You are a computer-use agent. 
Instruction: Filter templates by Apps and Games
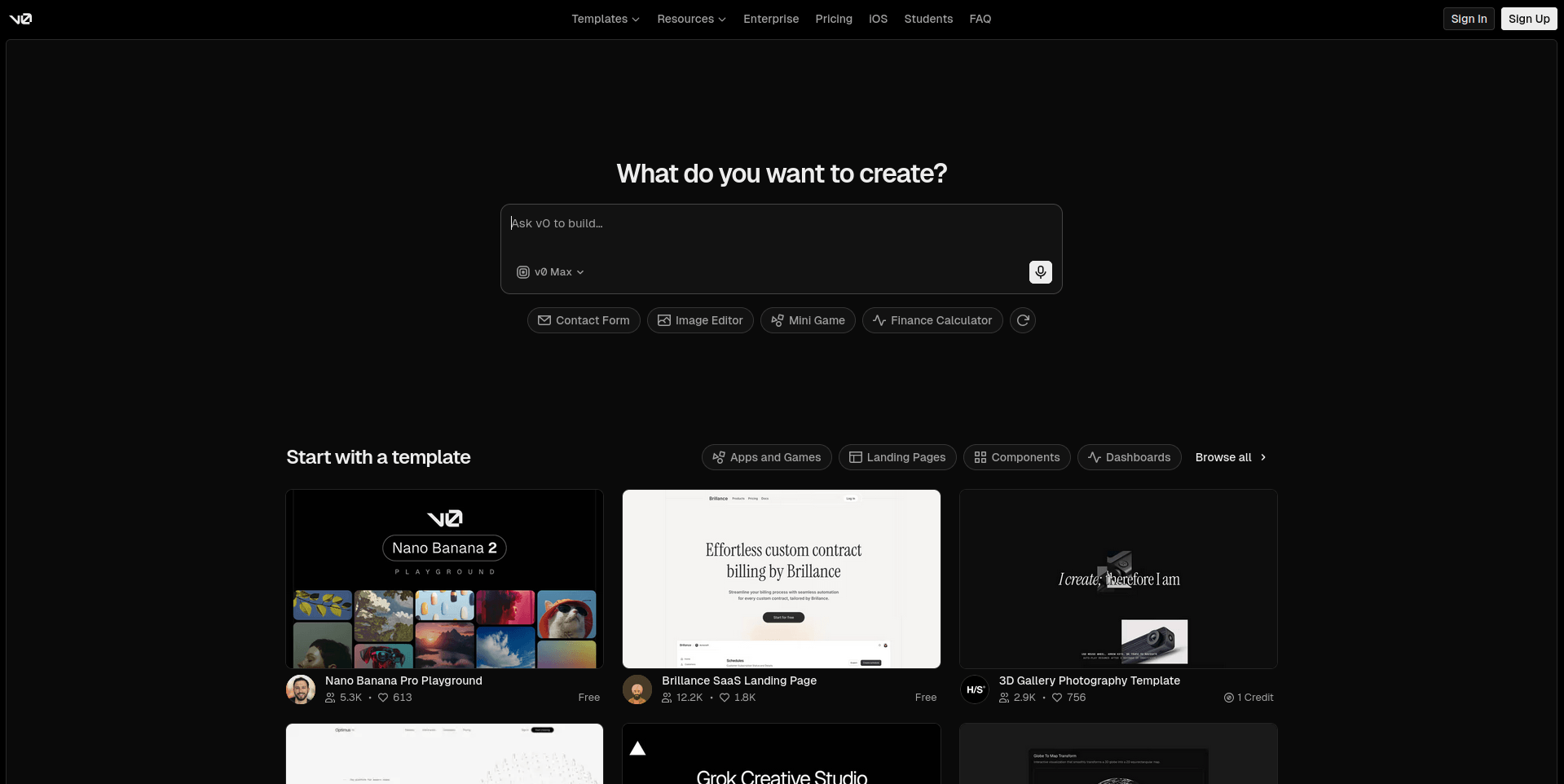coord(766,457)
